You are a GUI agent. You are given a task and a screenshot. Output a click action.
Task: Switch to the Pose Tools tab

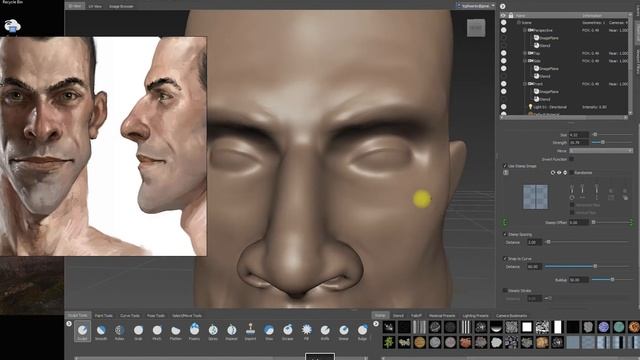click(156, 316)
